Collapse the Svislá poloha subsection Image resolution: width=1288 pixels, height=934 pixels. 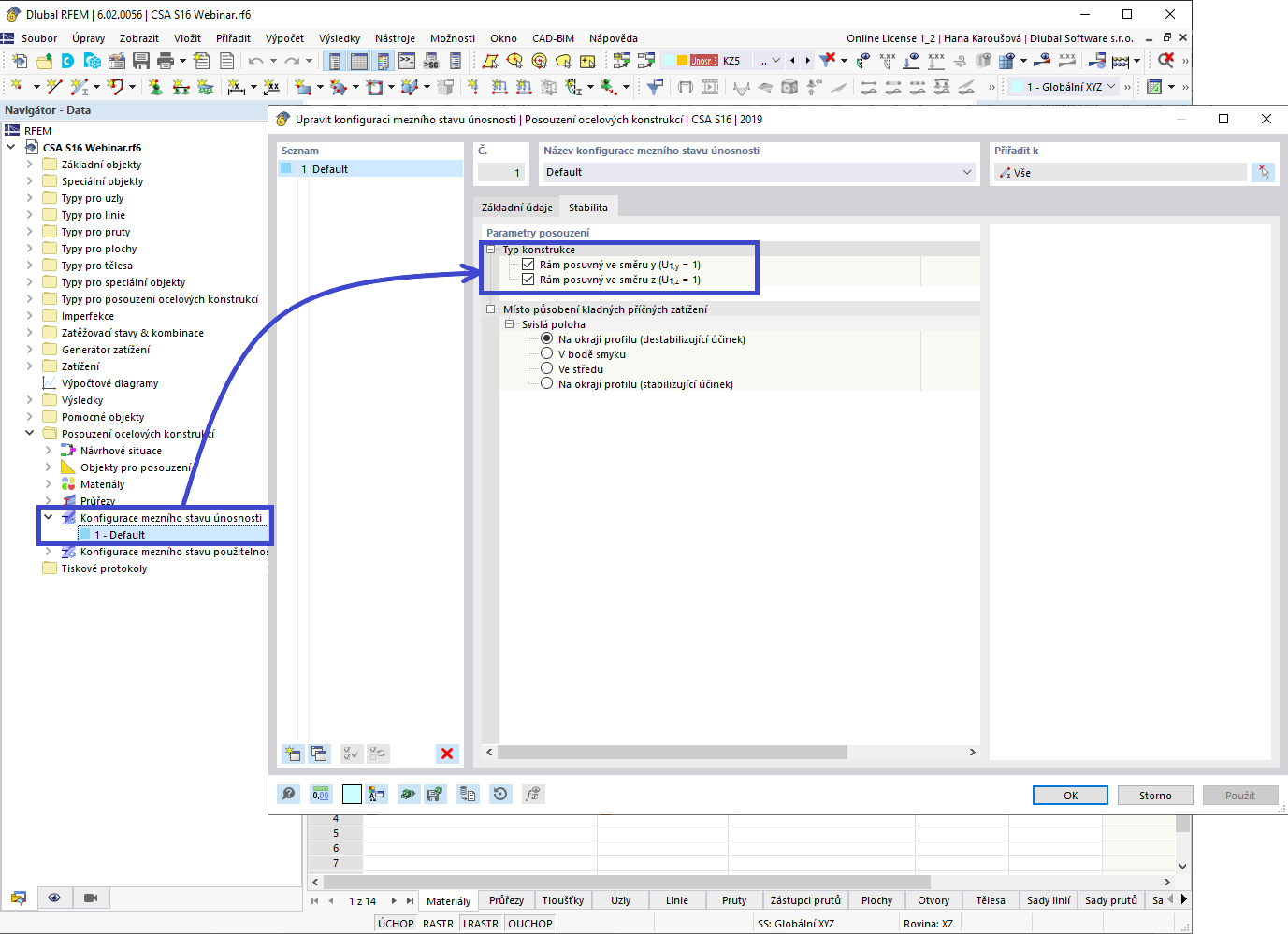click(510, 324)
